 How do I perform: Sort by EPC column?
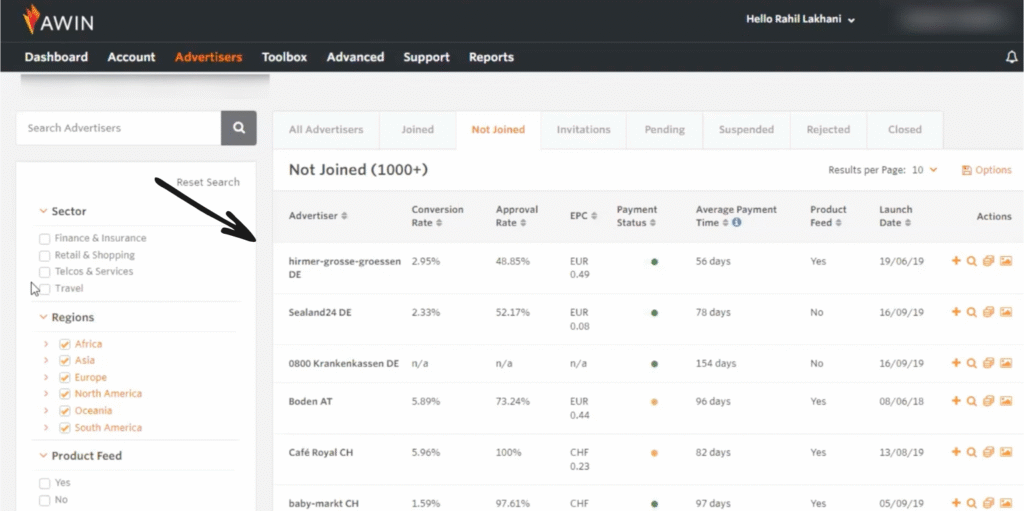583,216
